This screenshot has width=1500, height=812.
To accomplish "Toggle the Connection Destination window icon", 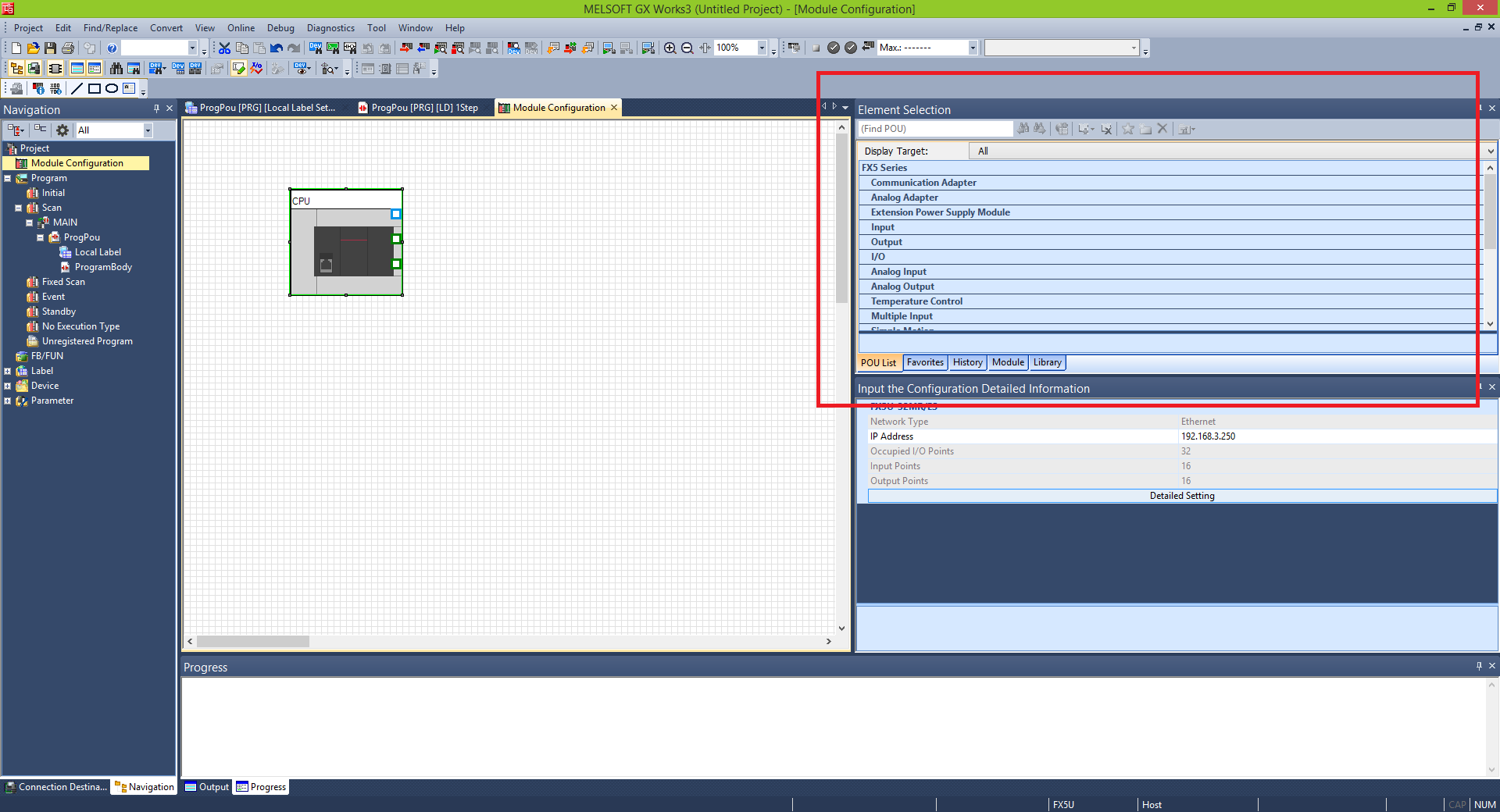I will (34, 68).
